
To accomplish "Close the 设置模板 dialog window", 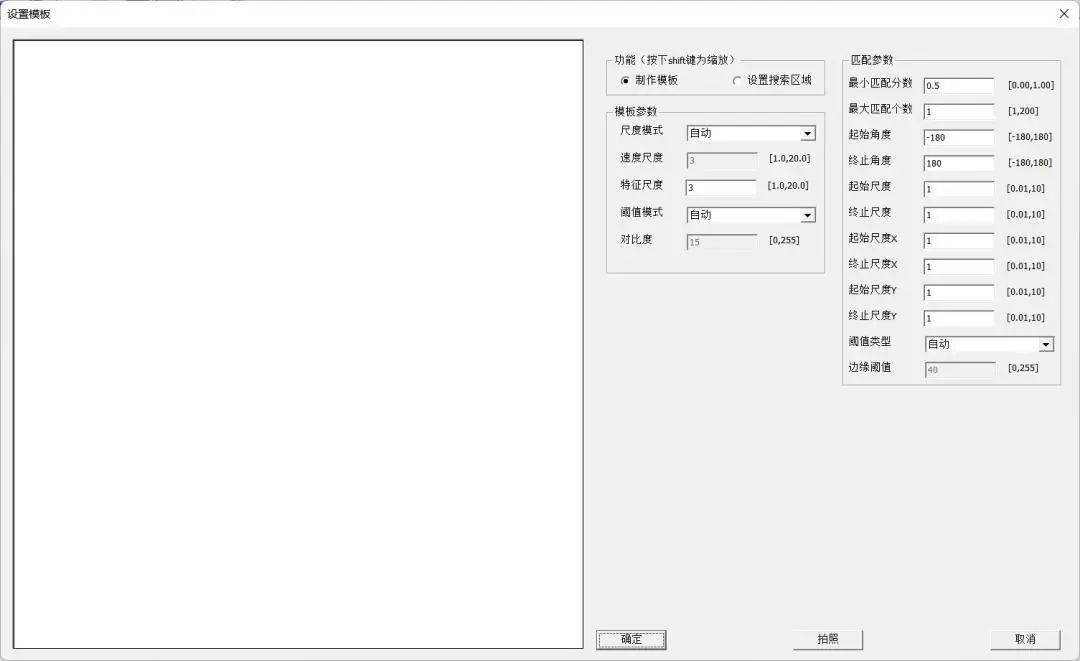I will (1063, 14).
